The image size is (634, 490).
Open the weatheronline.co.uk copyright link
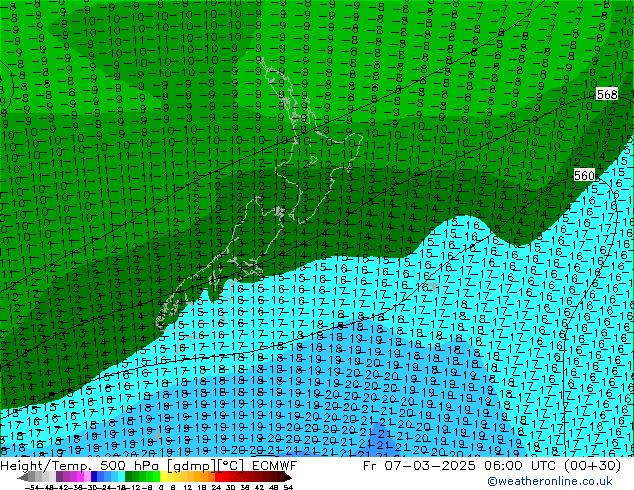[550, 481]
